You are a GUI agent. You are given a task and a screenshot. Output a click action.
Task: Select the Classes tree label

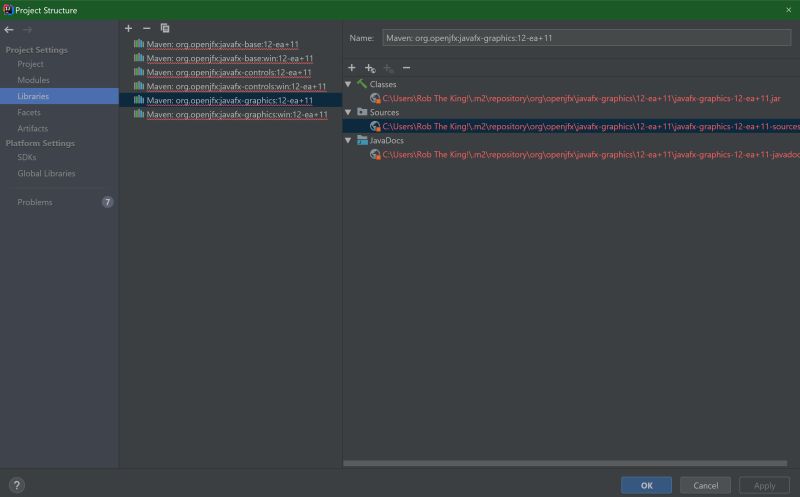383,84
